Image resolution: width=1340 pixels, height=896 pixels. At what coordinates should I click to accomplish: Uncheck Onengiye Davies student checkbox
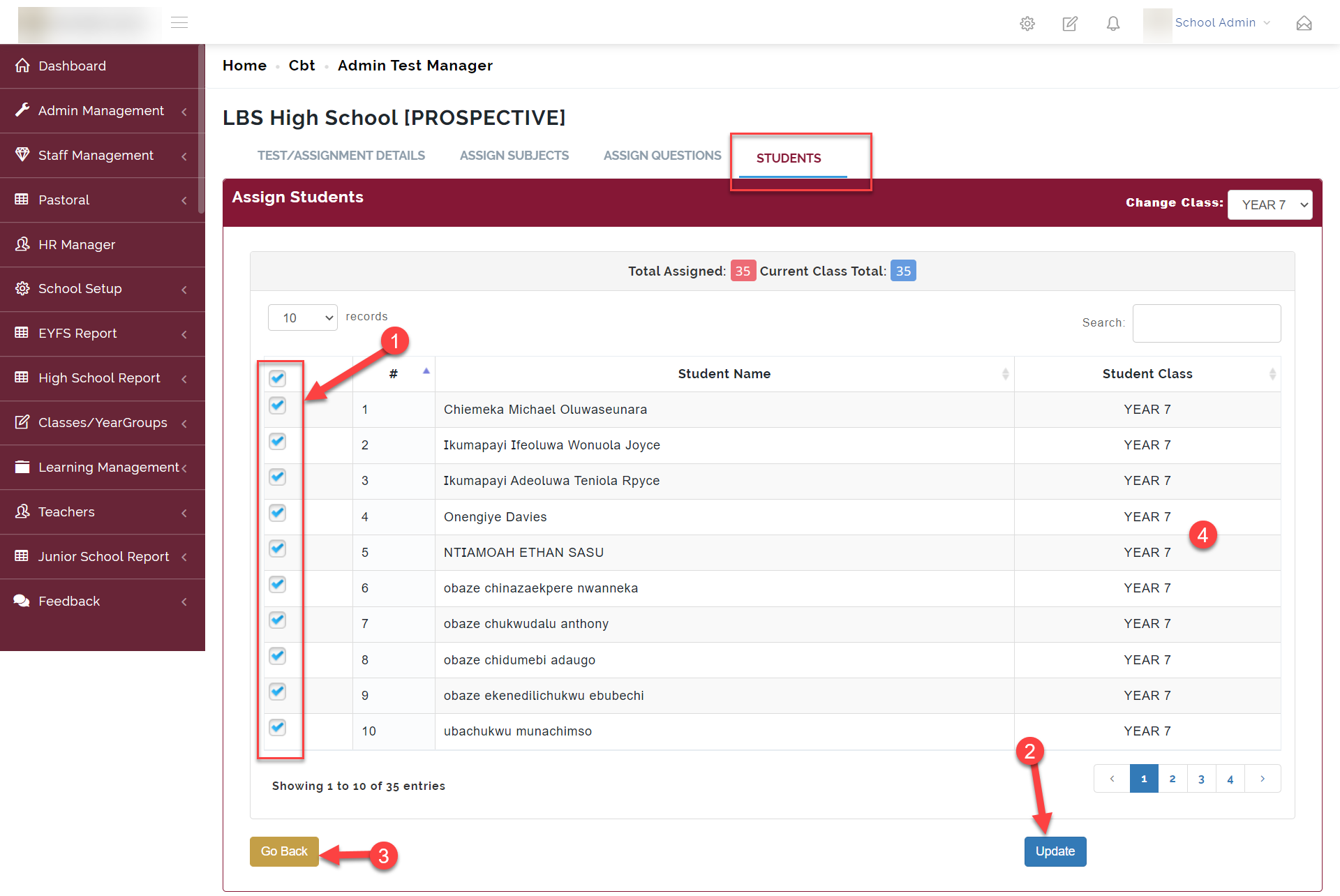(278, 513)
